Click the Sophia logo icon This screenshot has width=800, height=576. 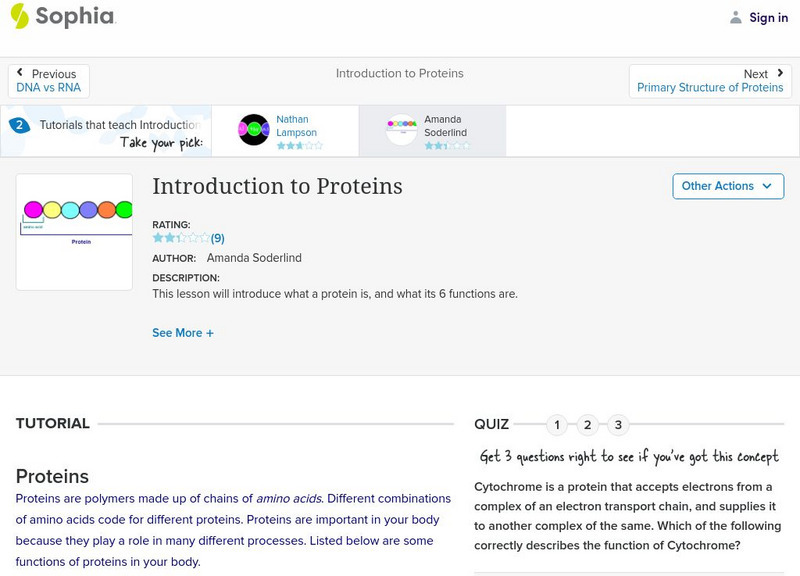coord(20,16)
